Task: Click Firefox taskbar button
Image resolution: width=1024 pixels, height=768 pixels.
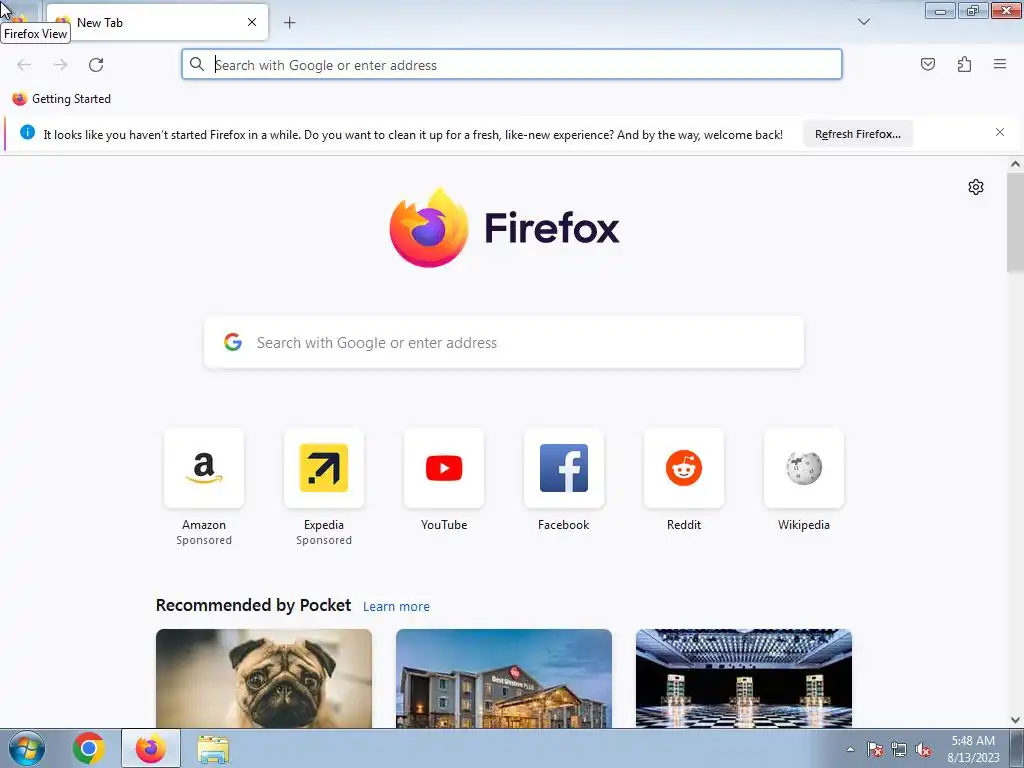Action: (151, 748)
